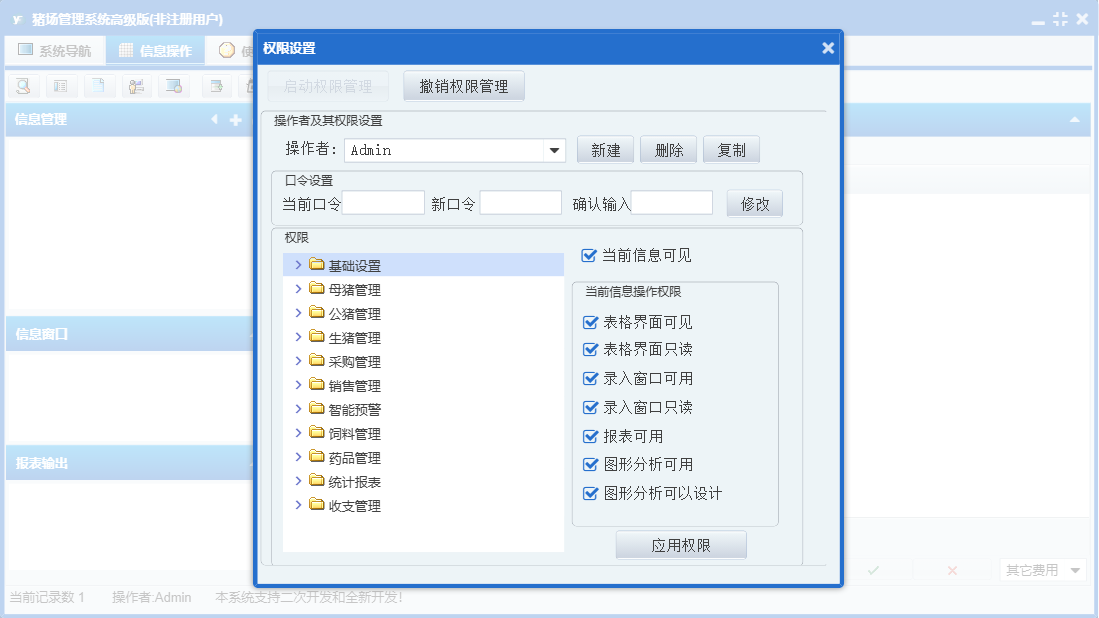This screenshot has width=1099, height=618.
Task: Click the folder icon beside 母猪管理
Action: 317,289
